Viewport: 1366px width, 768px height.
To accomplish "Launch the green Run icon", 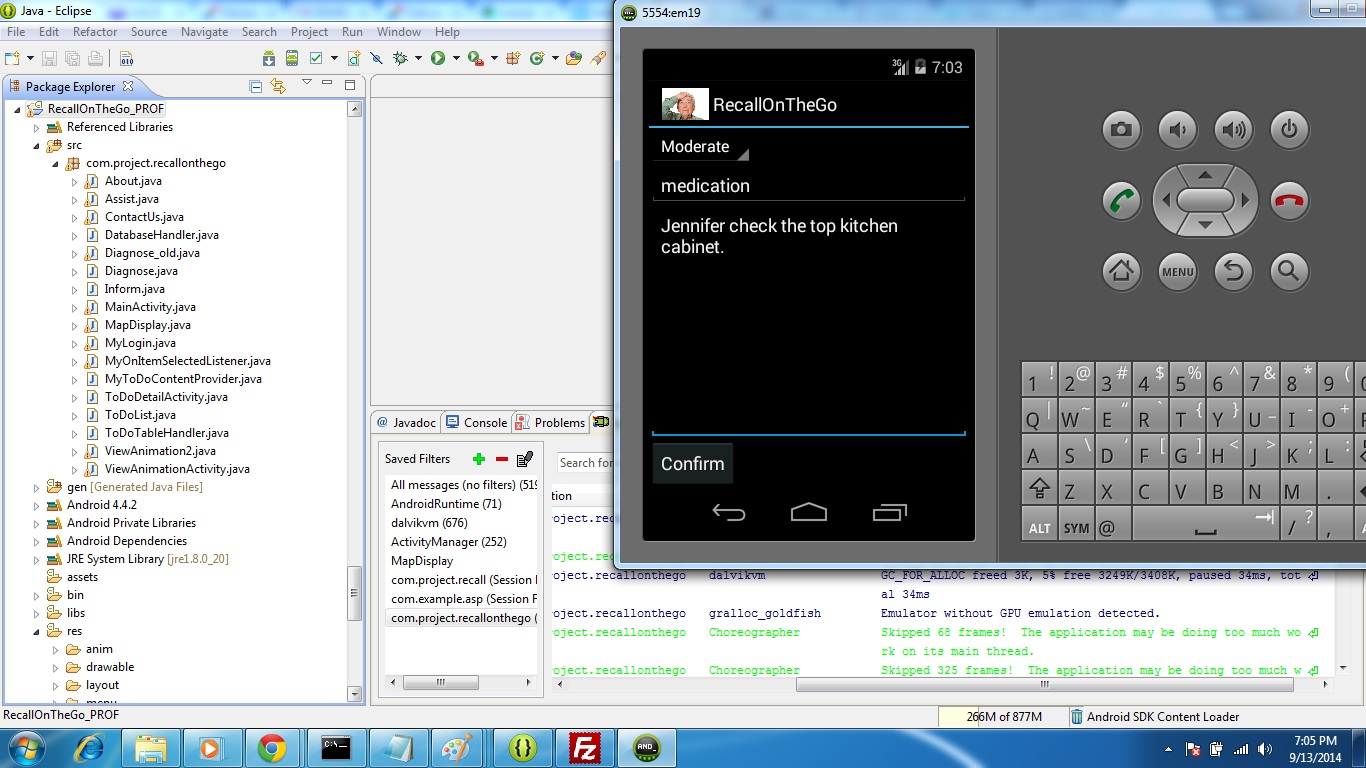I will [x=438, y=58].
